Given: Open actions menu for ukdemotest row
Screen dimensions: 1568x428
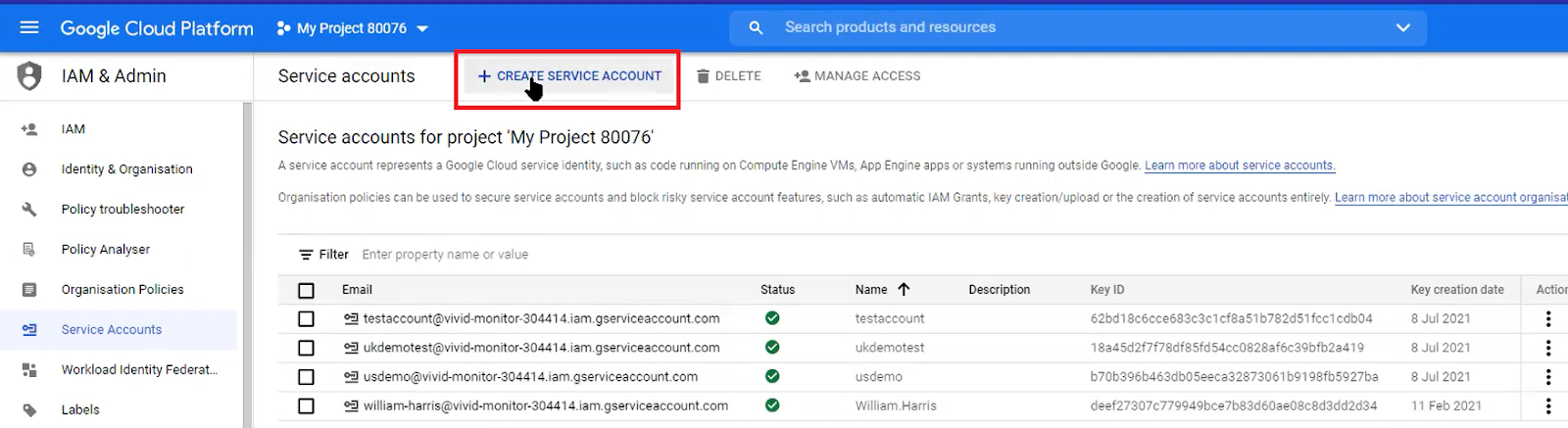Looking at the screenshot, I should coord(1548,348).
